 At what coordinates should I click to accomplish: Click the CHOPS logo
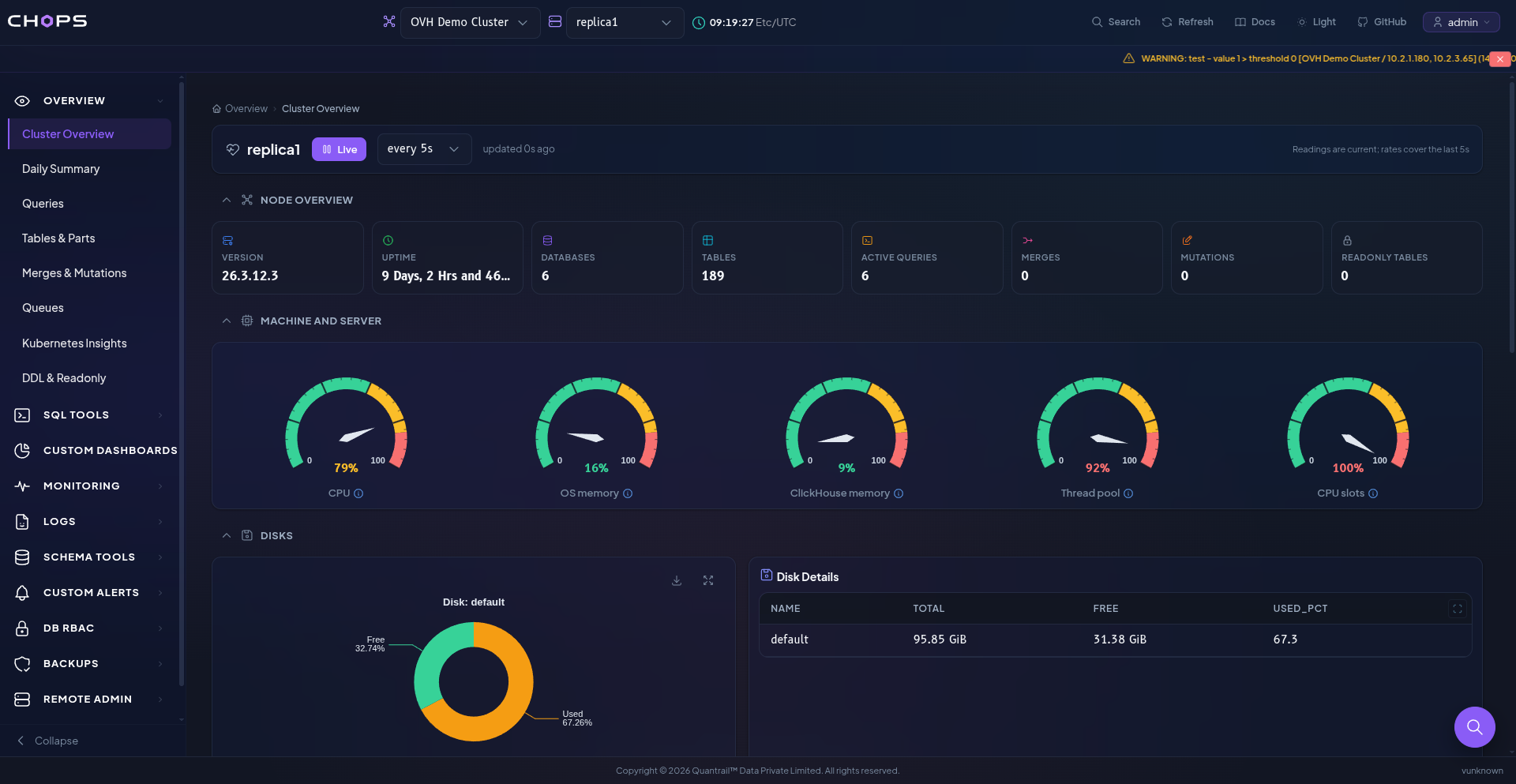pyautogui.click(x=47, y=21)
